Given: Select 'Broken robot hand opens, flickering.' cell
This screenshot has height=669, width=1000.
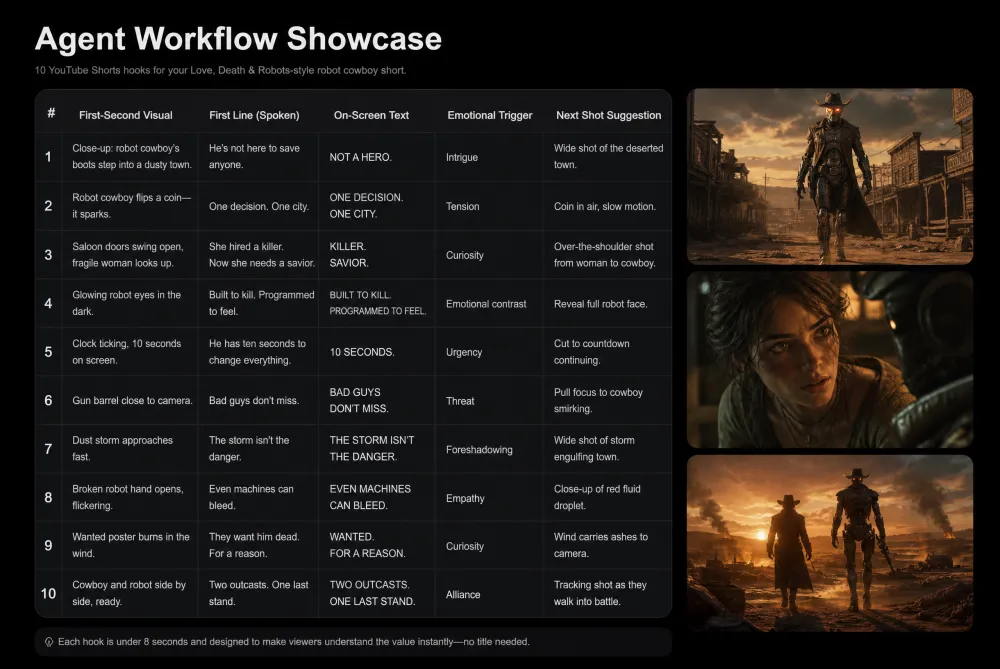Looking at the screenshot, I should [x=128, y=497].
